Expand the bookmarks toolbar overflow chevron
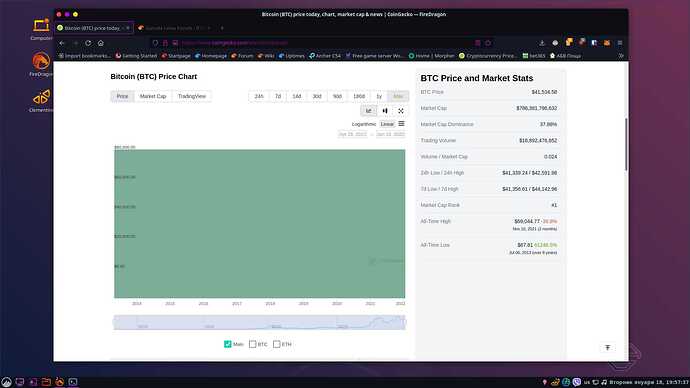690x388 pixels. (x=621, y=56)
